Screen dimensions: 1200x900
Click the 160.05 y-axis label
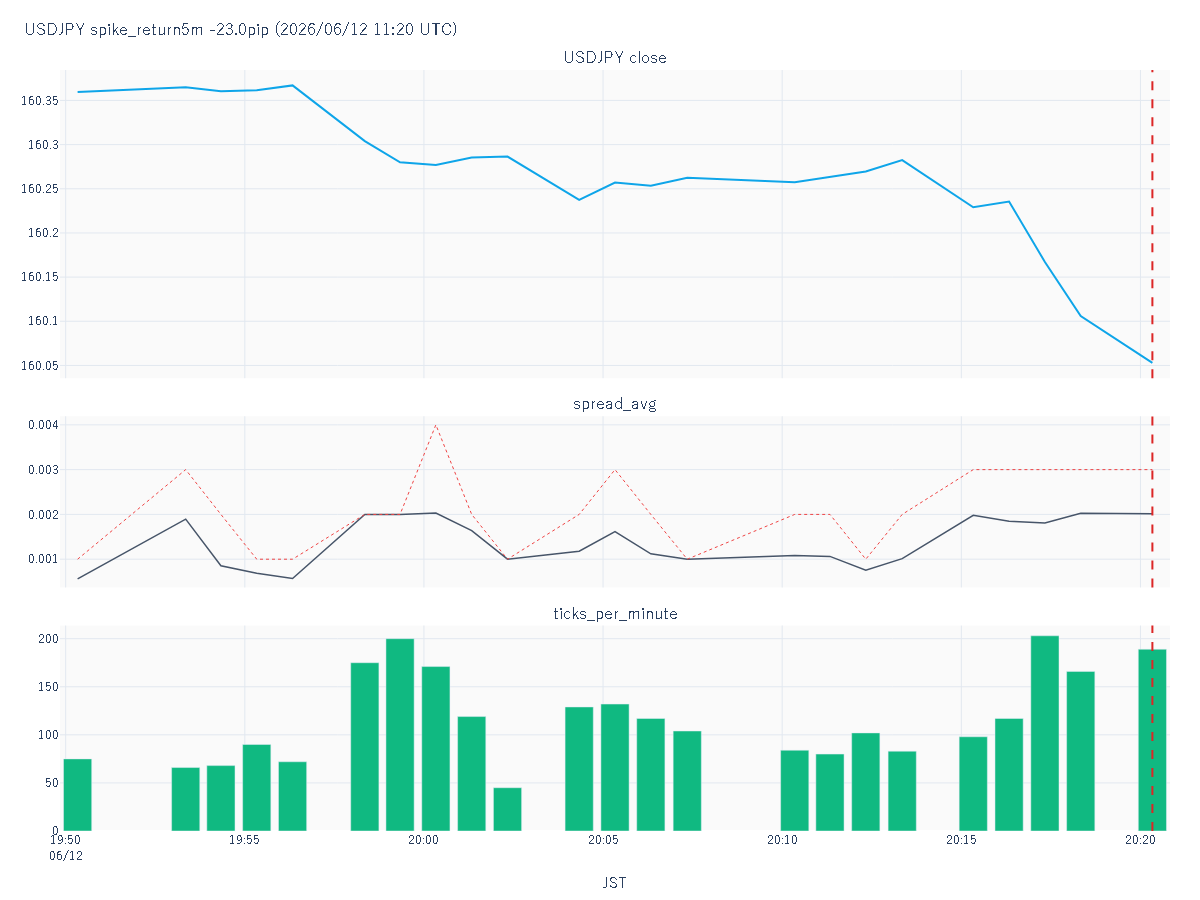tap(40, 366)
